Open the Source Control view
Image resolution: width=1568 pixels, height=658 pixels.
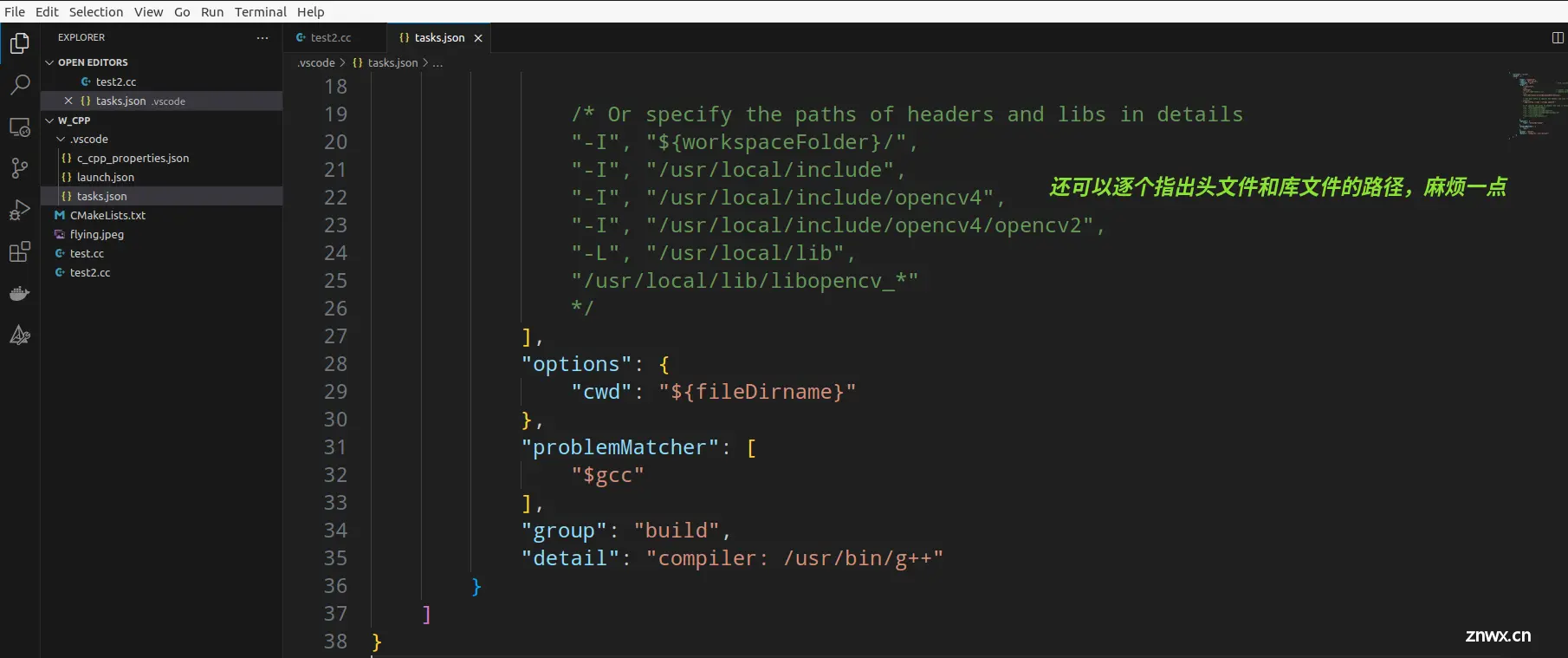(x=19, y=168)
